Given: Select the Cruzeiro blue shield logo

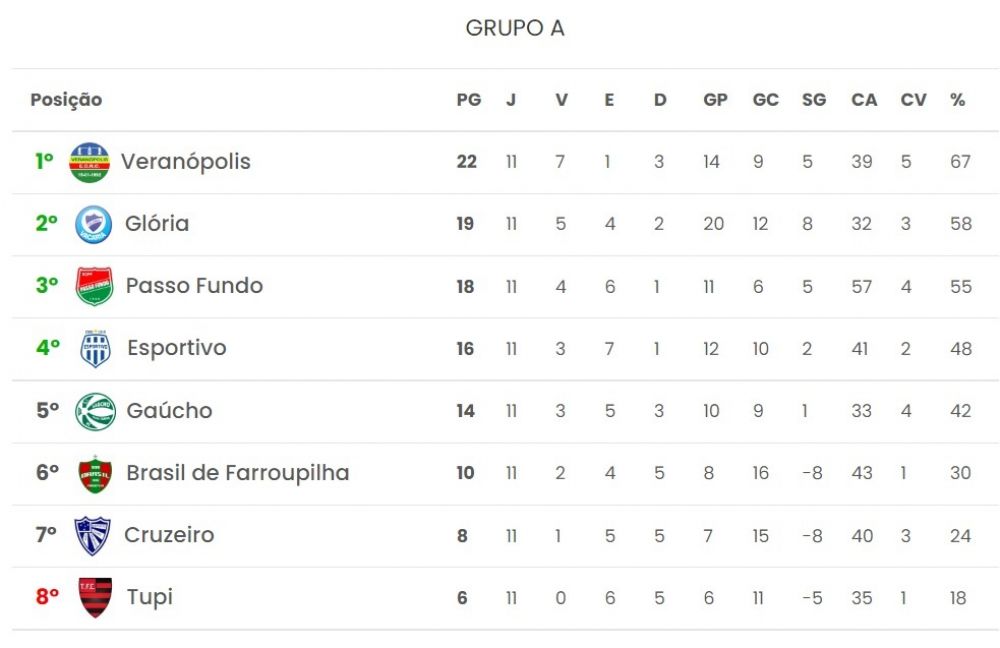Looking at the screenshot, I should click(x=92, y=536).
